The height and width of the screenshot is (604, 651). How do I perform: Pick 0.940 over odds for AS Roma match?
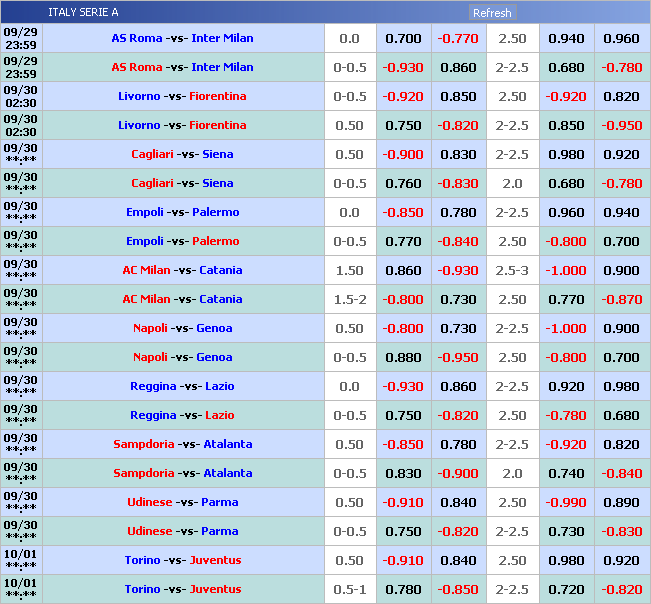click(x=566, y=39)
